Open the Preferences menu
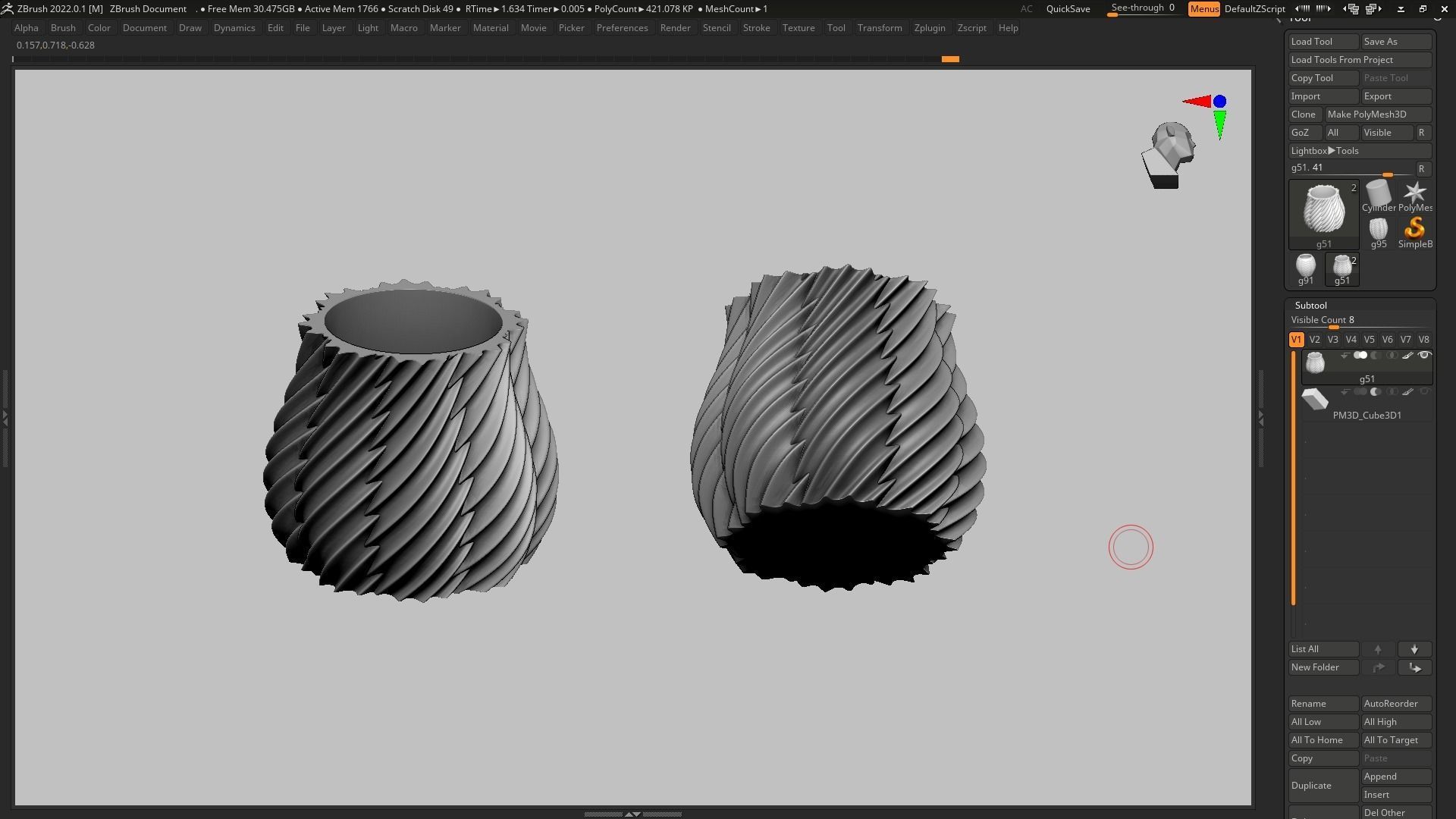 (x=622, y=28)
